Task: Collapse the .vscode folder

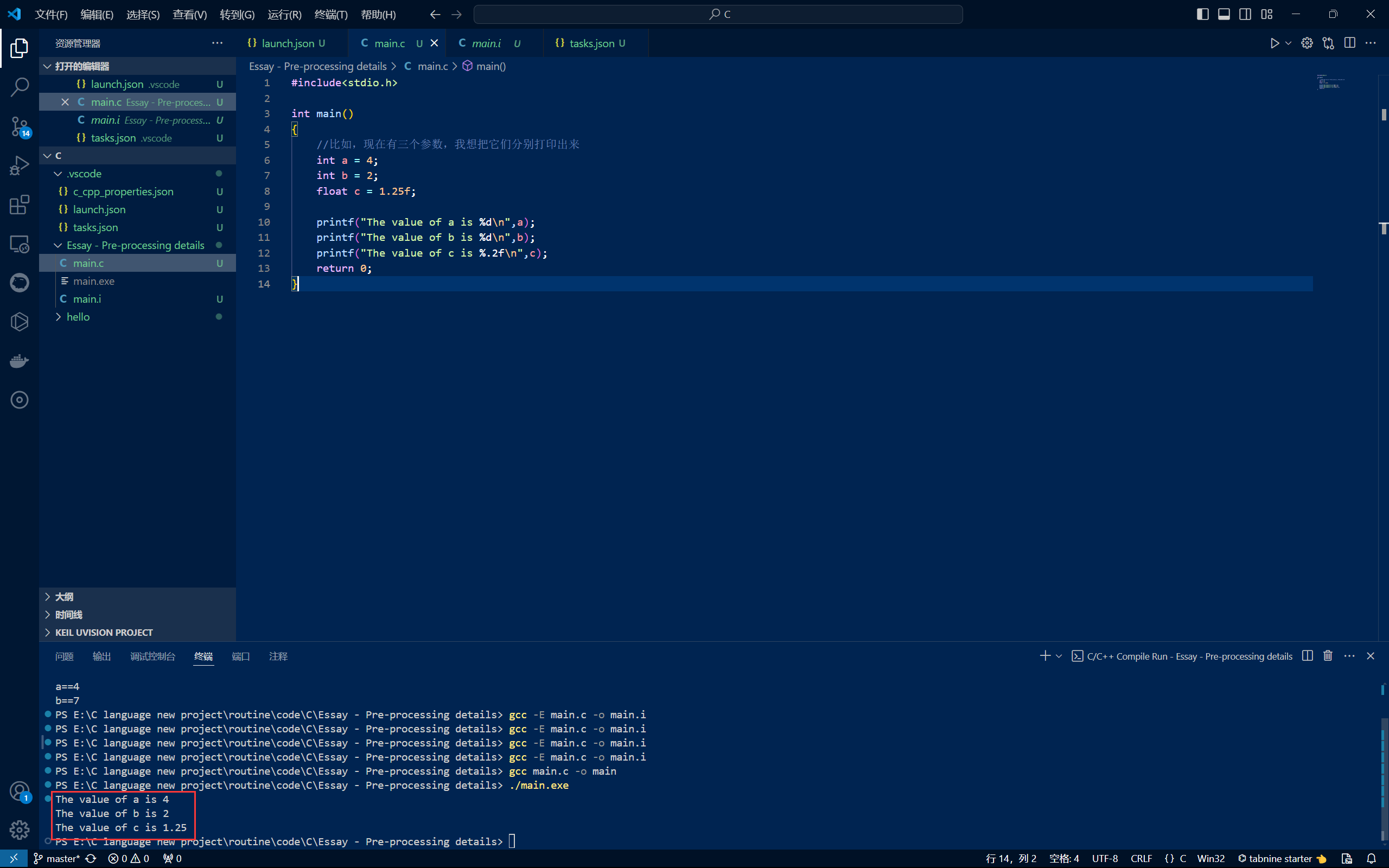Action: [x=137, y=174]
